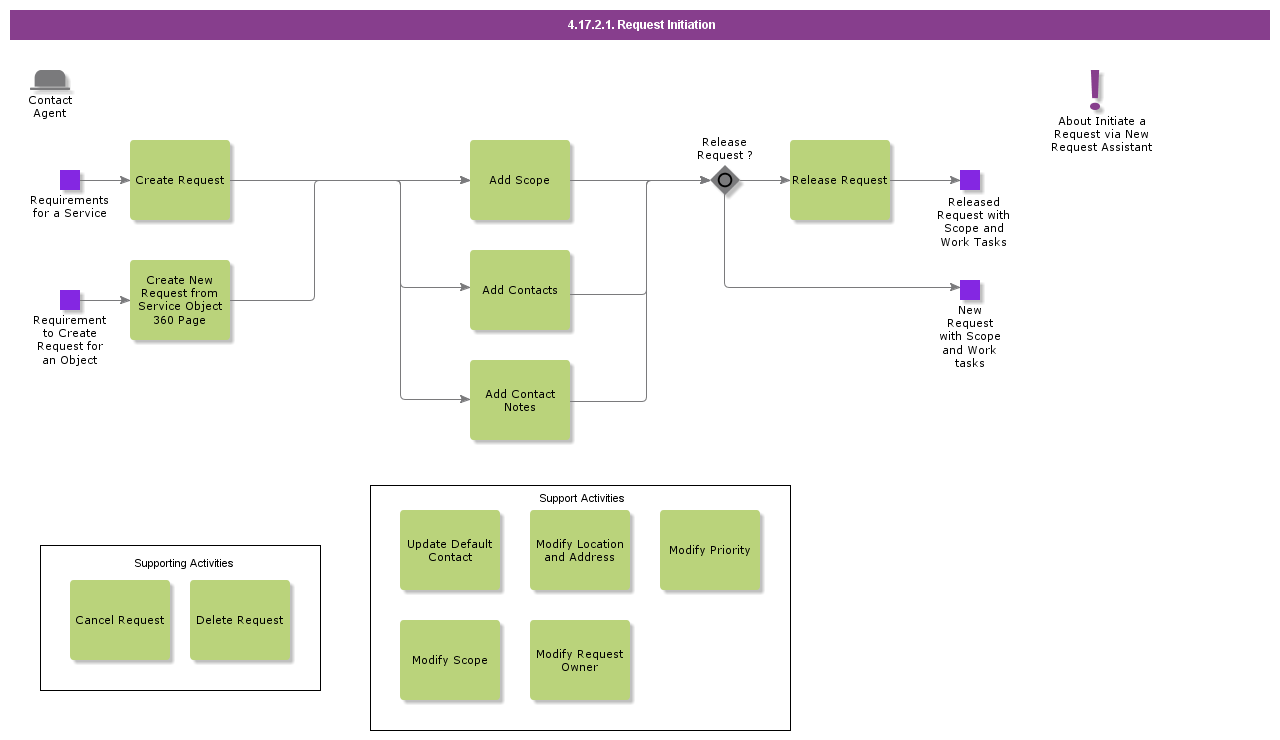This screenshot has height=740, width=1280.
Task: Click the 'Supporting Activities' group heading
Action: [184, 563]
